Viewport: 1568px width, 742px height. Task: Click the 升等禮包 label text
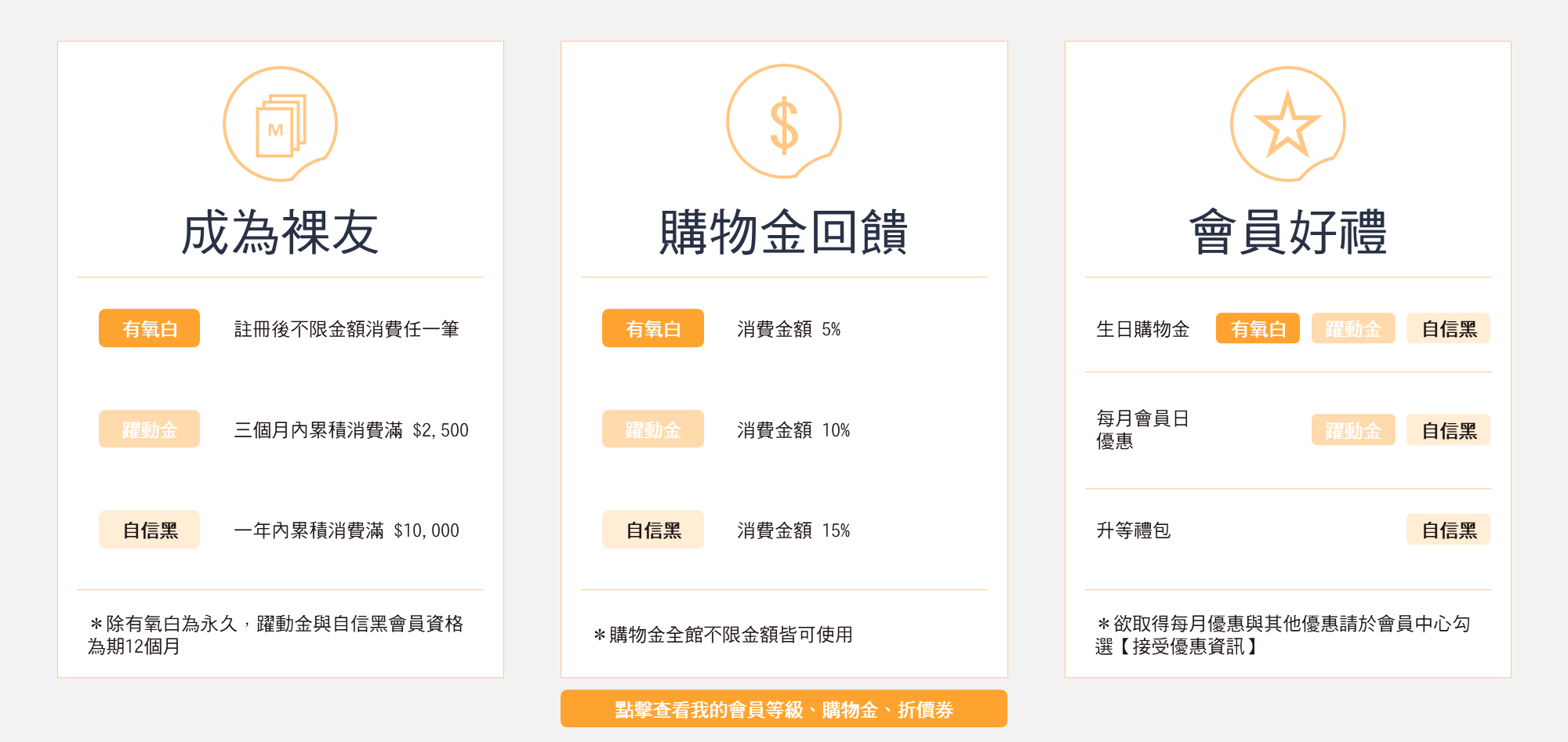(1133, 530)
